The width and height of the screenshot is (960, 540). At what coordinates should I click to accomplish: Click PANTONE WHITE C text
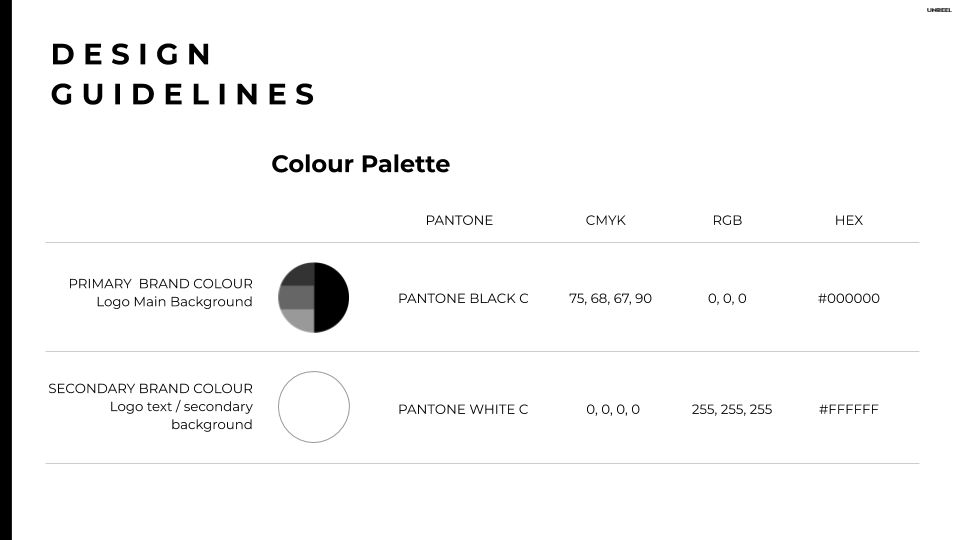463,410
